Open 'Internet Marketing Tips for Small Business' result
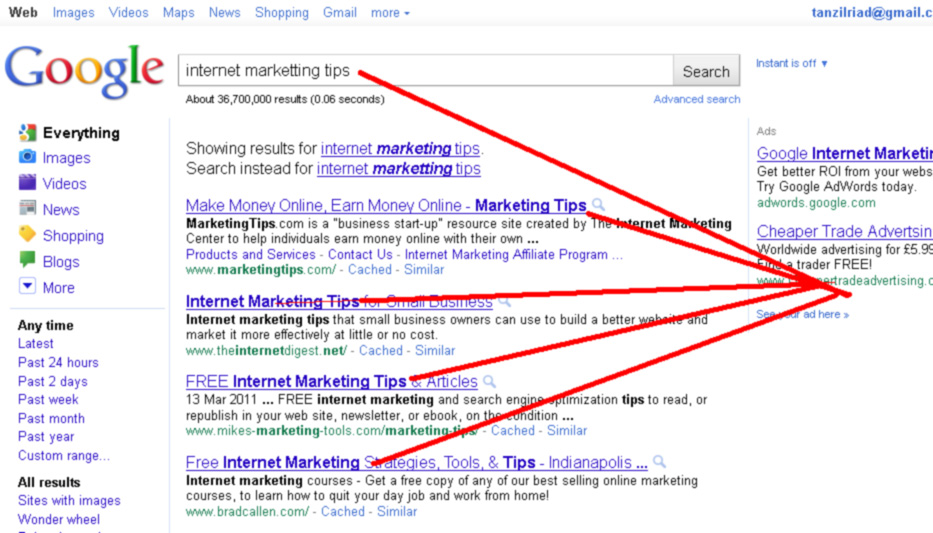The image size is (933, 533). point(339,302)
